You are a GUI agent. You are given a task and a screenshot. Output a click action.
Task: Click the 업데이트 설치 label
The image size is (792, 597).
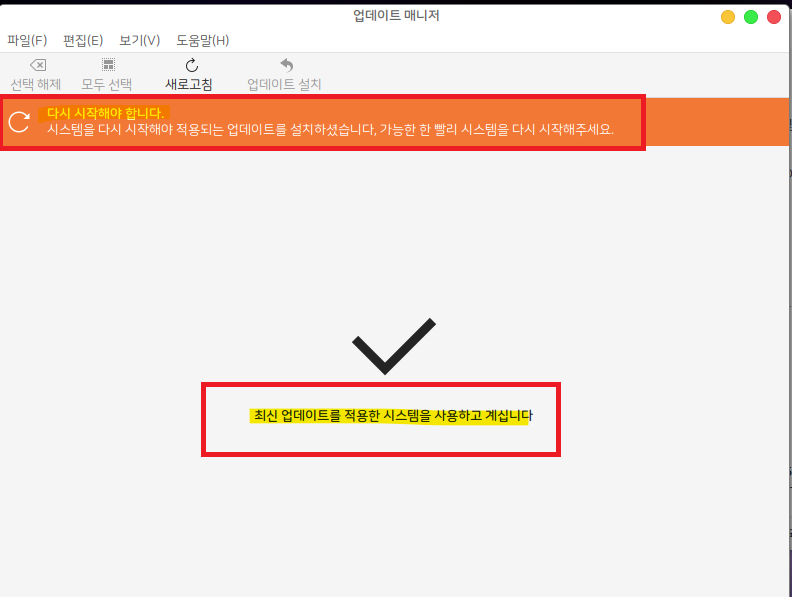(284, 84)
